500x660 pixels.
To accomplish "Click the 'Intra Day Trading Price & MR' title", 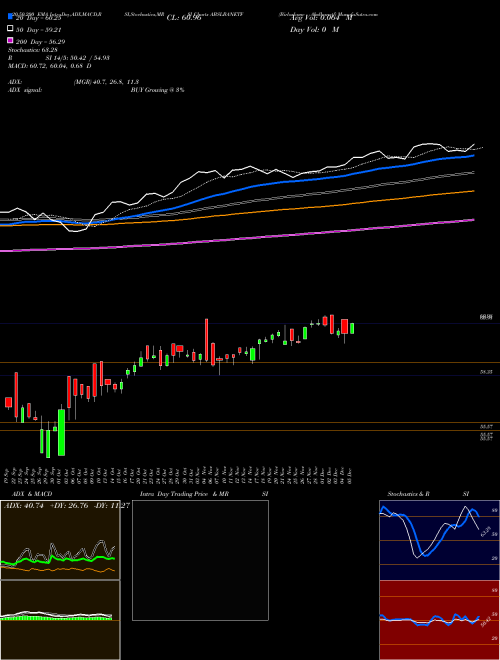I will click(x=184, y=494).
